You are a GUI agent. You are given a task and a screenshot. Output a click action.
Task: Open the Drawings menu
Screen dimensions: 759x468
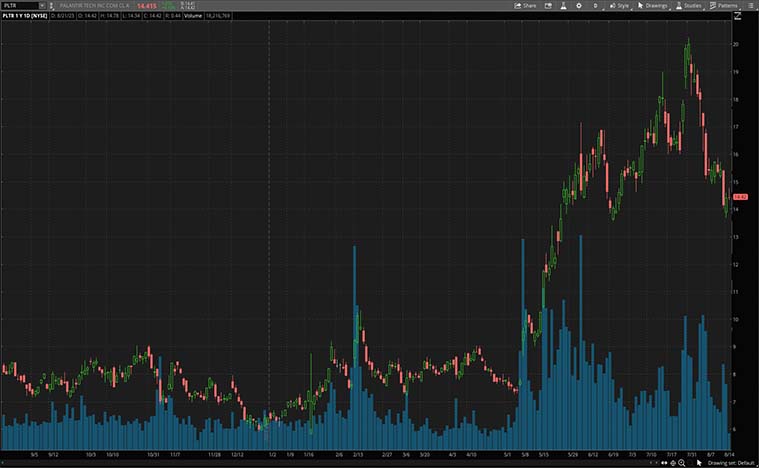[653, 6]
